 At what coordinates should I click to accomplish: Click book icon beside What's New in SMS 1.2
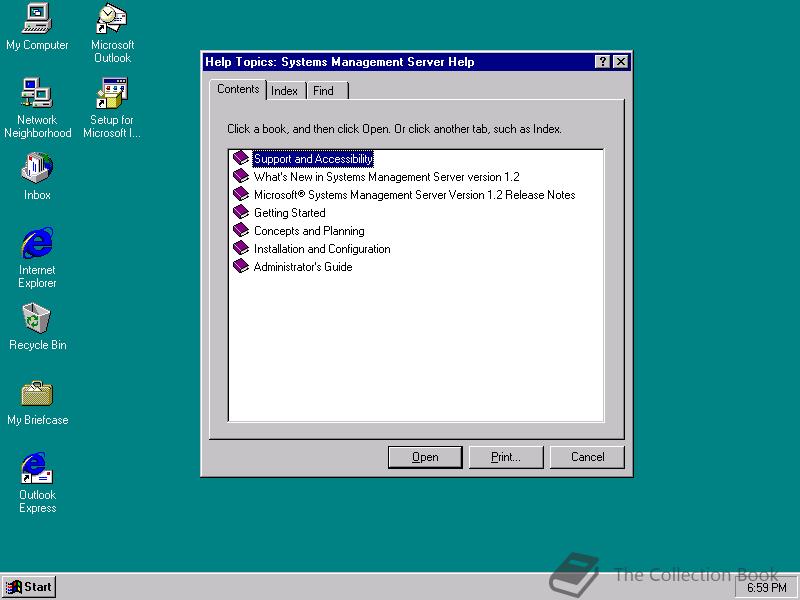(x=241, y=176)
